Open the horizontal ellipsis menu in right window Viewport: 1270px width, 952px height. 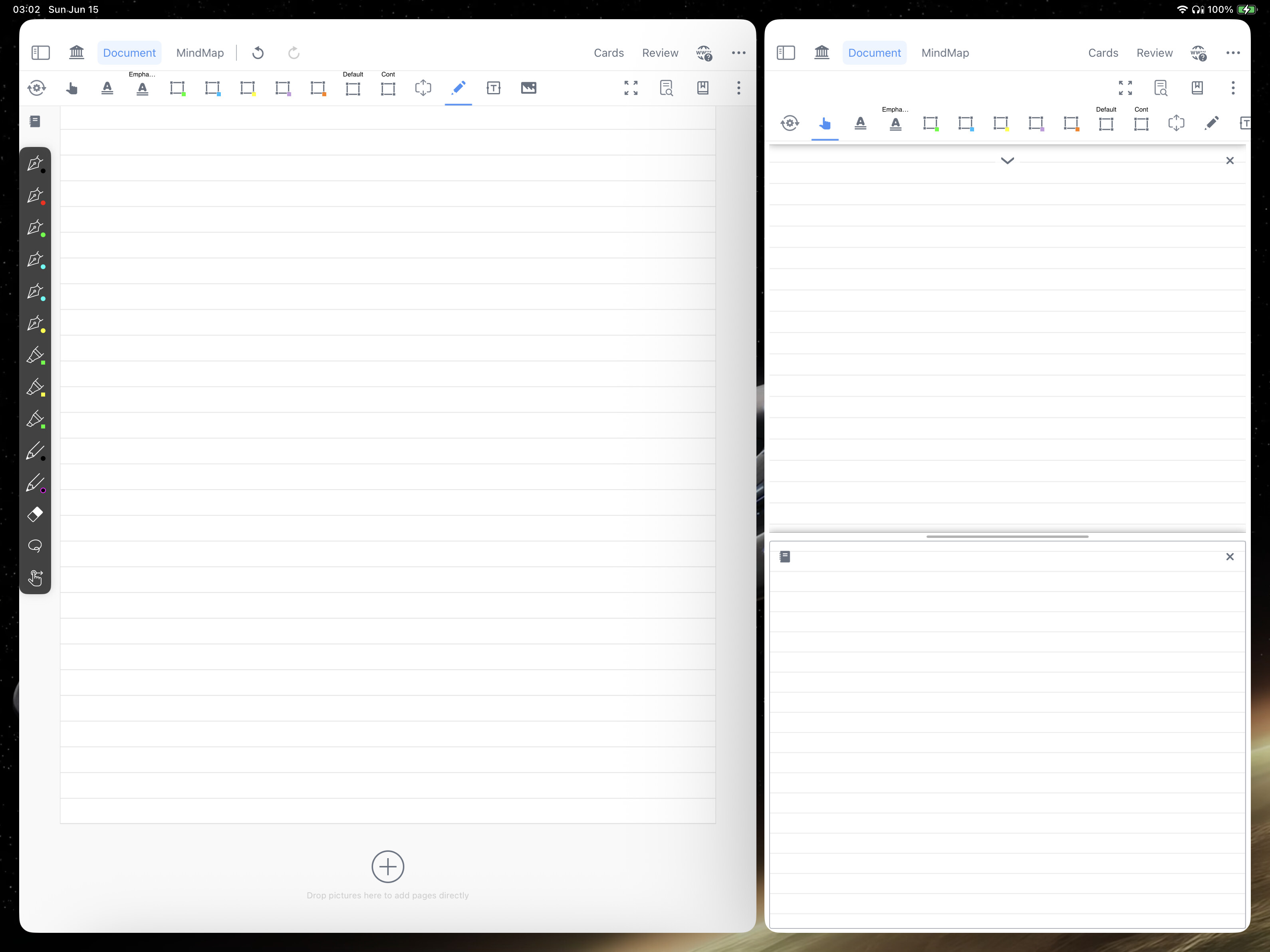click(x=1233, y=53)
